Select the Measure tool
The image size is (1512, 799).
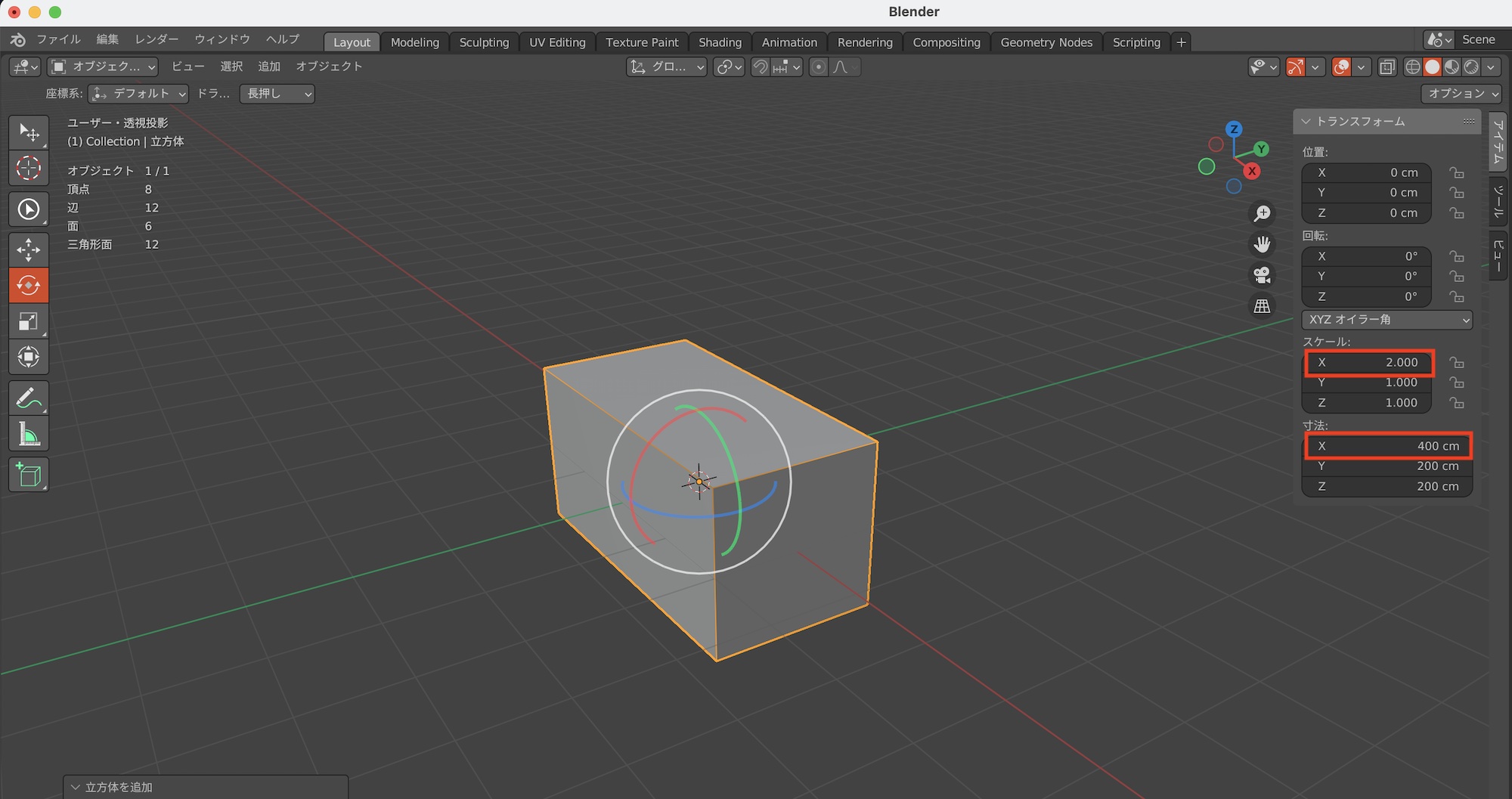click(29, 435)
